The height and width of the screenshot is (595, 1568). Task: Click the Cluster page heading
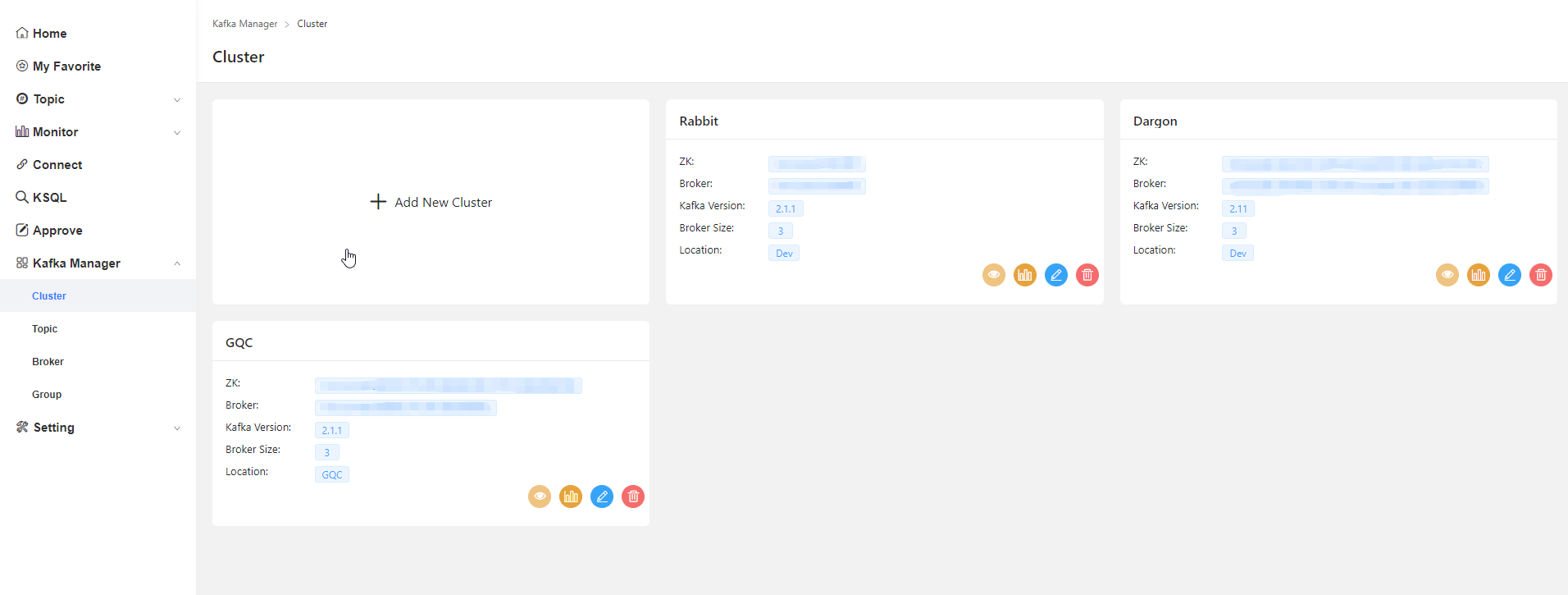tap(239, 57)
